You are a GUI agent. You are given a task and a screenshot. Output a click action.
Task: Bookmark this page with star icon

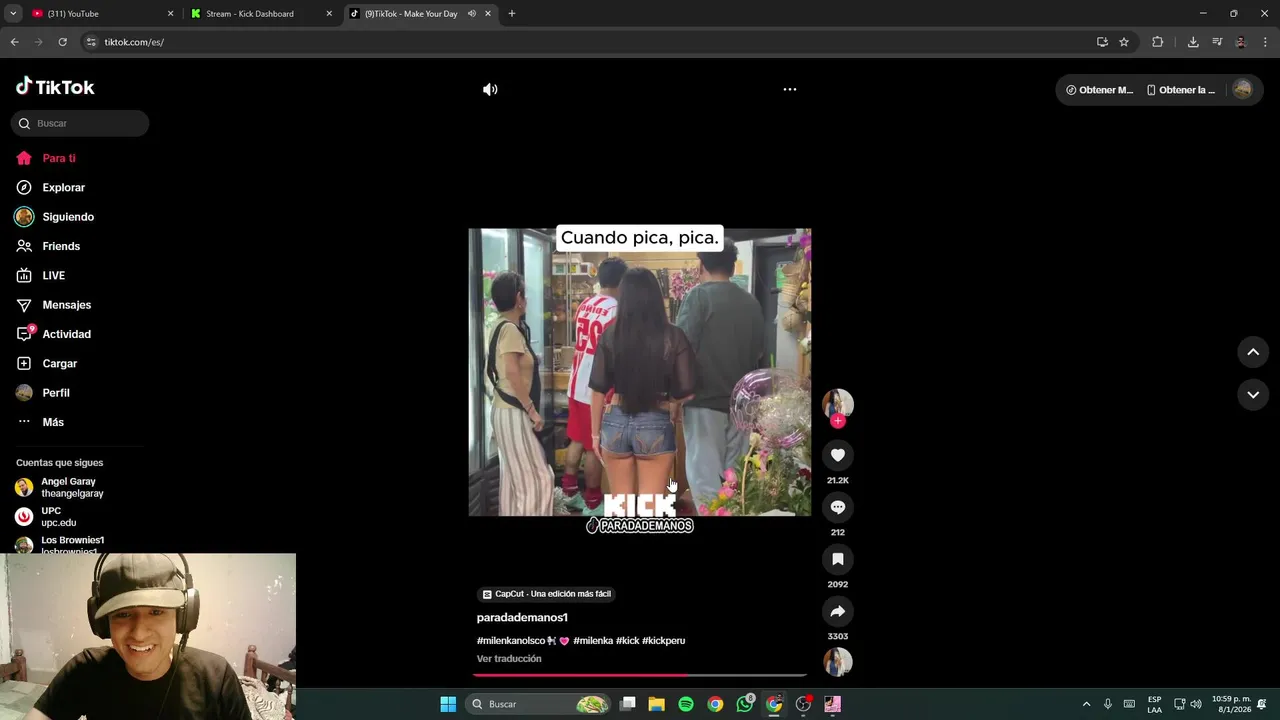(x=1124, y=42)
